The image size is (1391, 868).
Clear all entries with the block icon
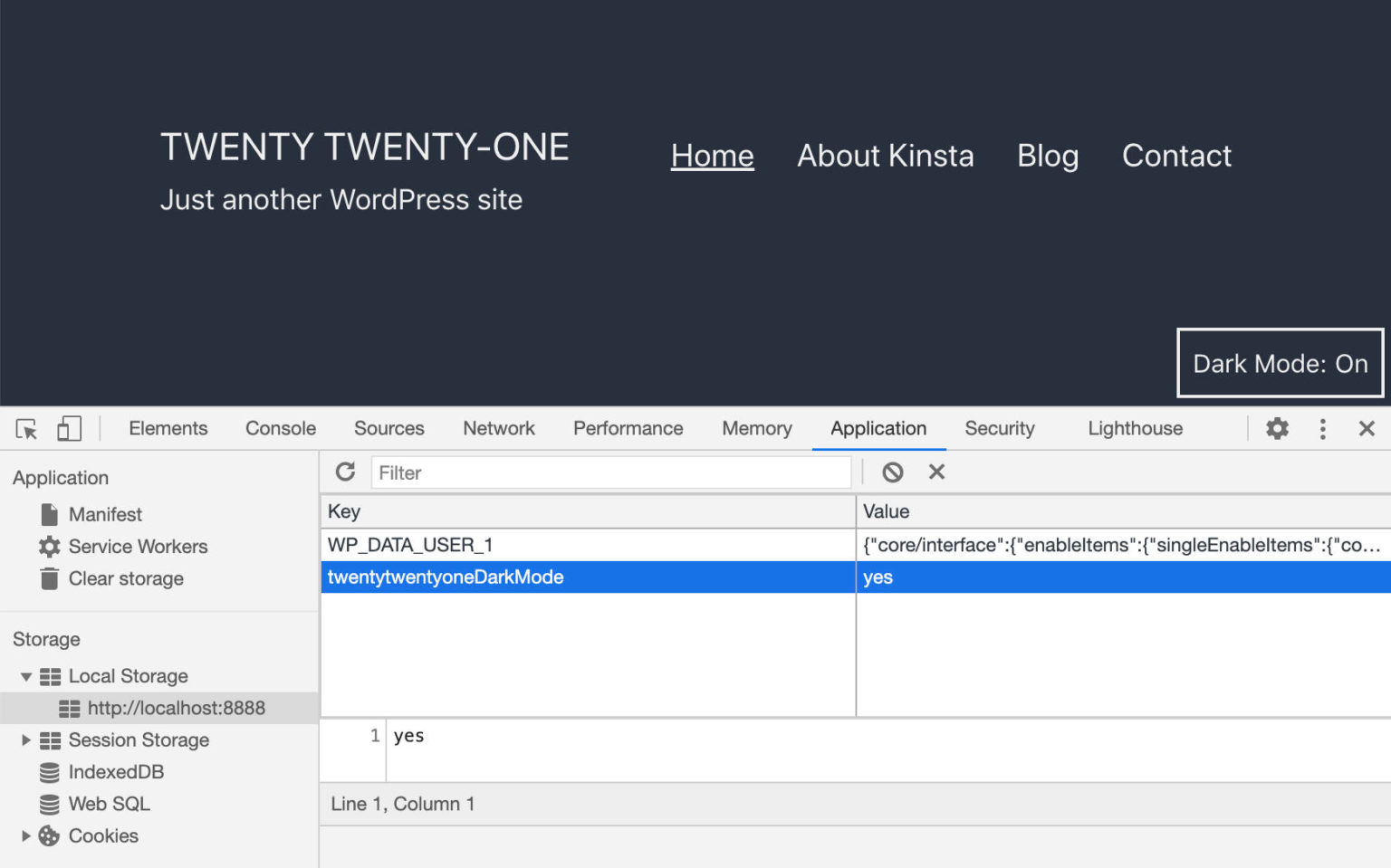(892, 472)
